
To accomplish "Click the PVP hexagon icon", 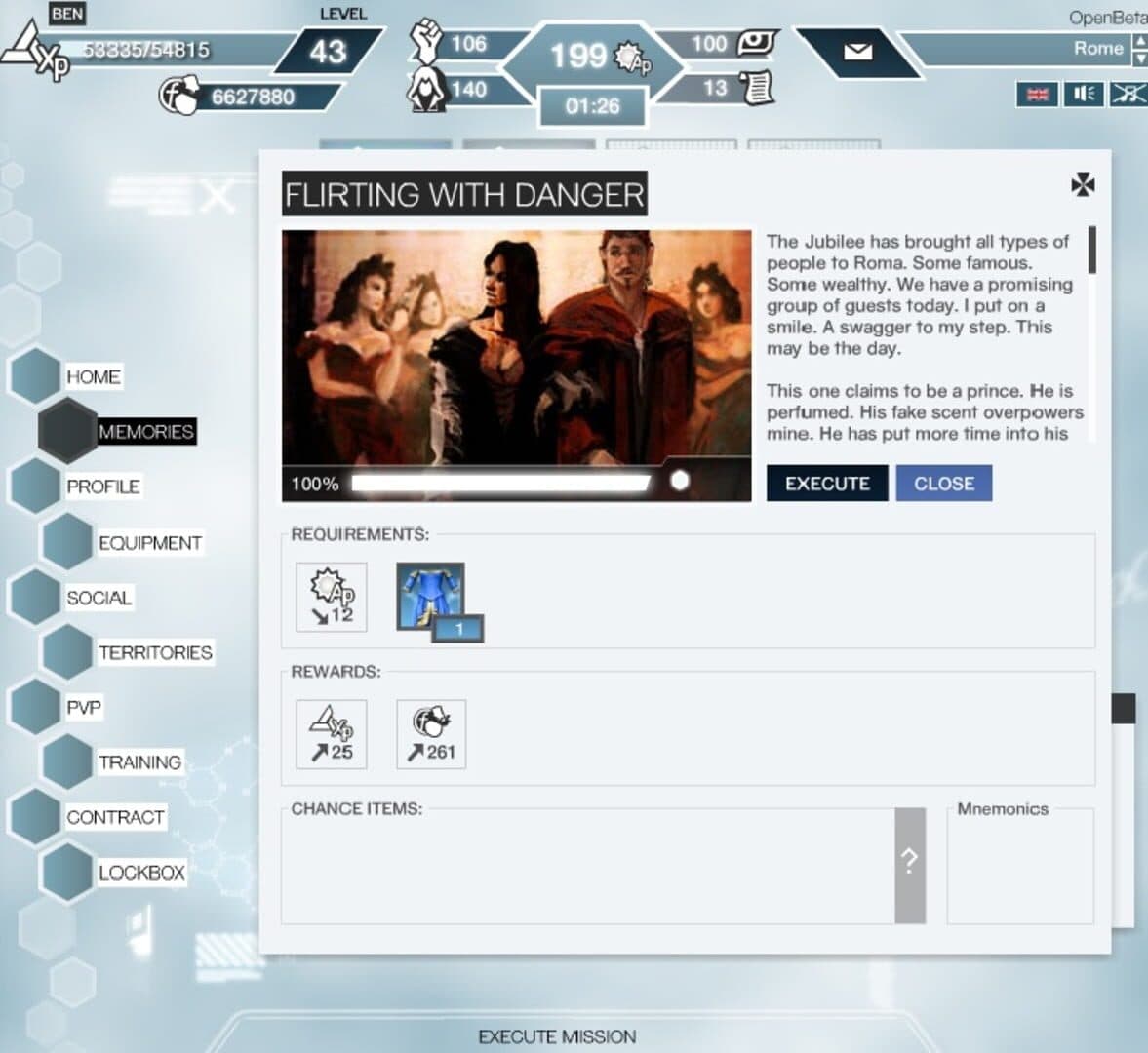I will (35, 707).
